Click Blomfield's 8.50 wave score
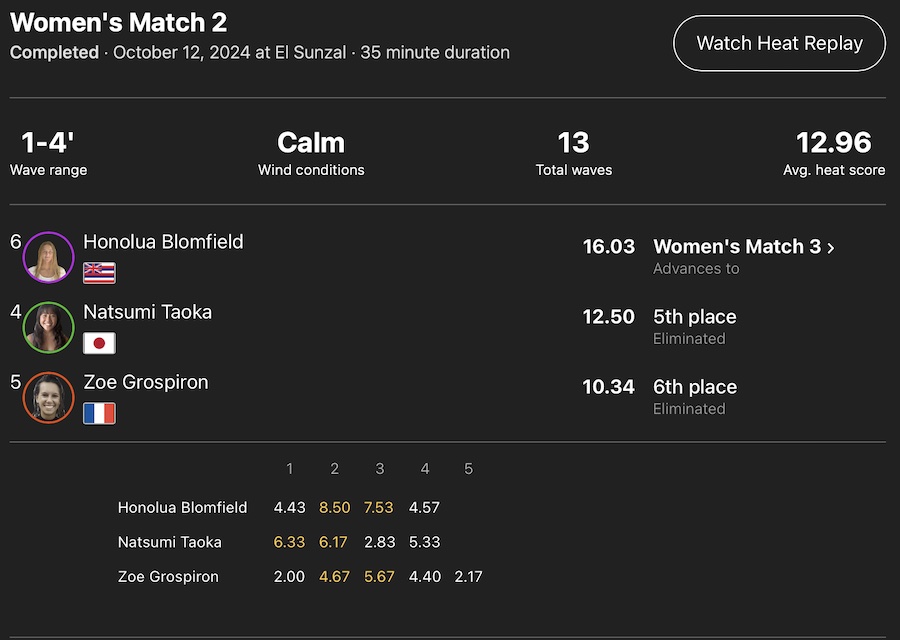The height and width of the screenshot is (640, 900). 334,507
